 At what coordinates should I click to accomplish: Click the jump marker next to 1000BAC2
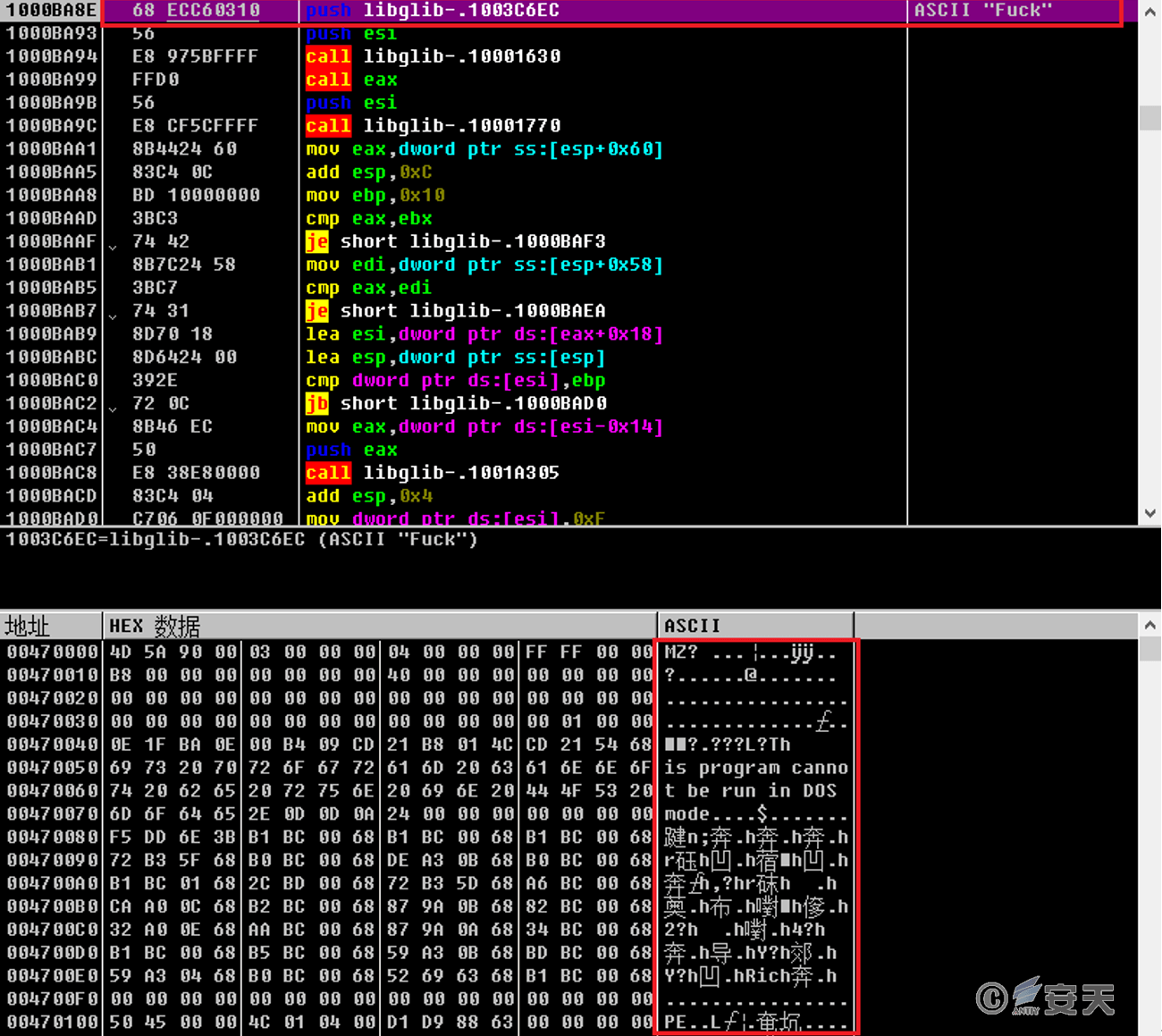[x=113, y=406]
